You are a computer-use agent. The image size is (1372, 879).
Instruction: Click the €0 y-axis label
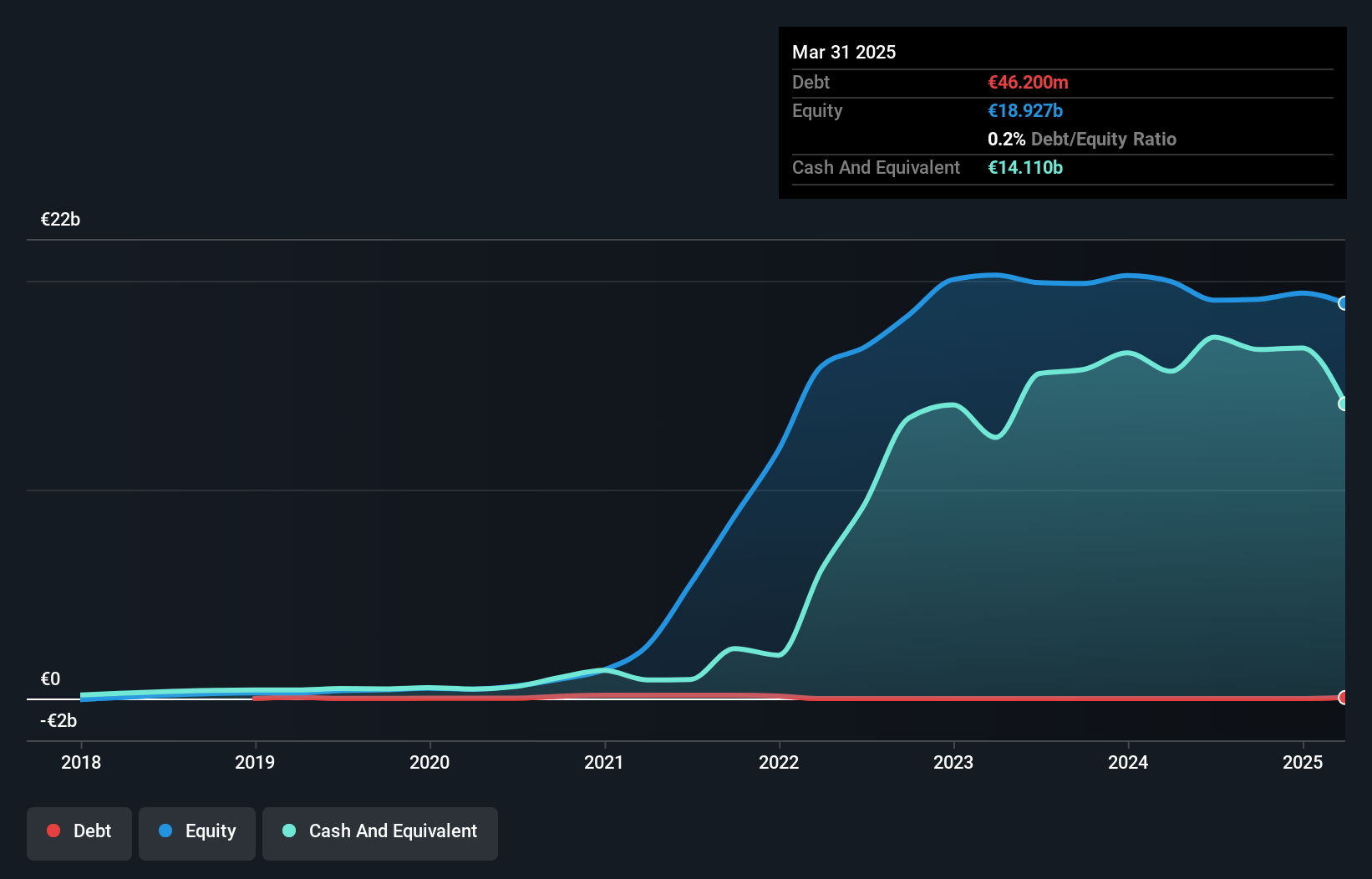click(x=51, y=679)
